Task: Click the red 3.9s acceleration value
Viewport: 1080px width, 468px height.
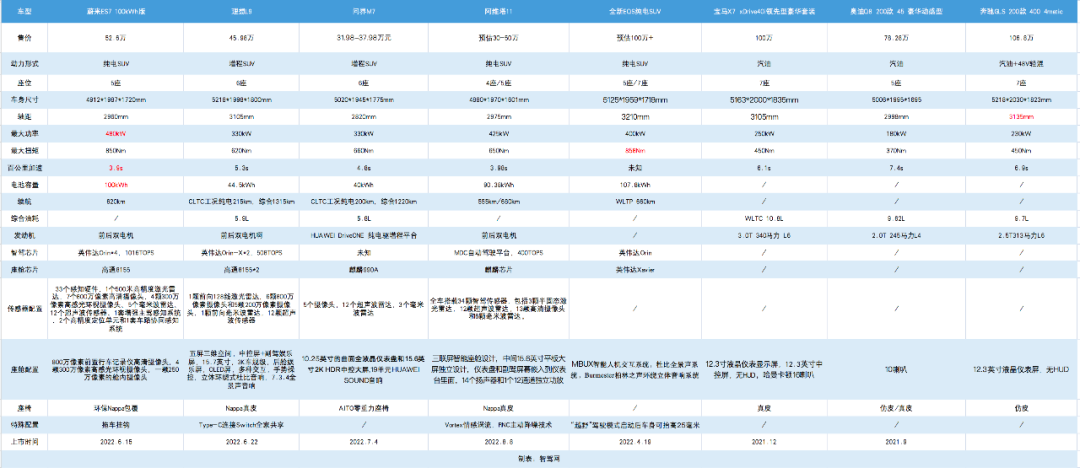Action: [115, 166]
